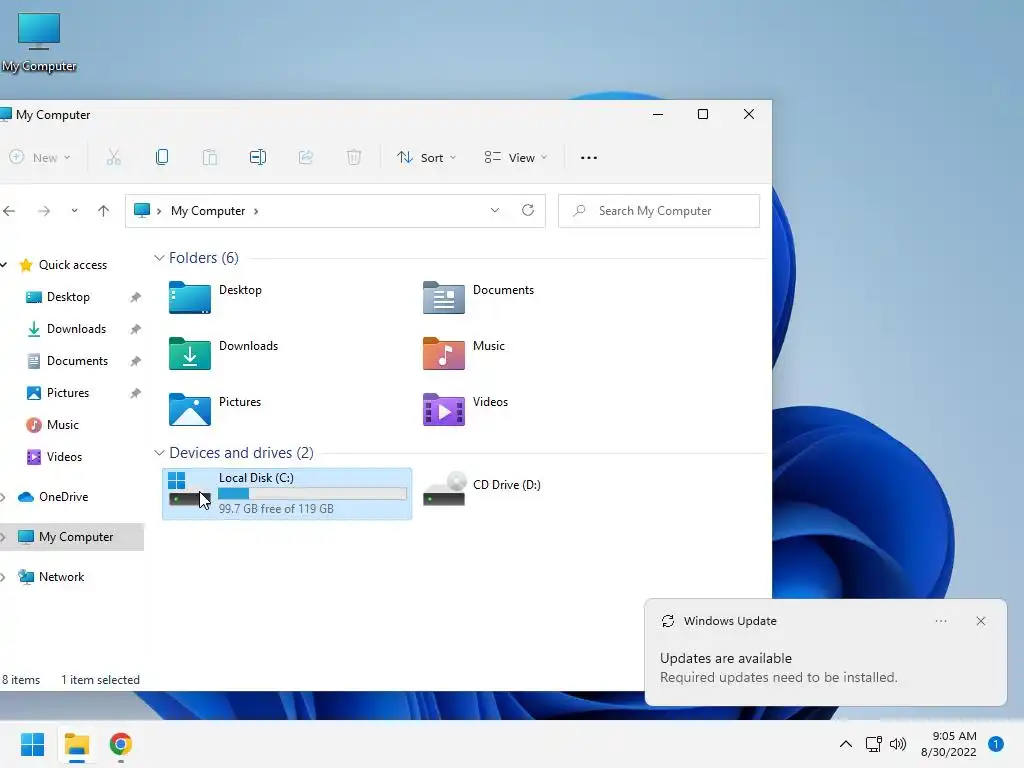Select My Computer in sidebar
This screenshot has width=1024, height=768.
tap(72, 537)
